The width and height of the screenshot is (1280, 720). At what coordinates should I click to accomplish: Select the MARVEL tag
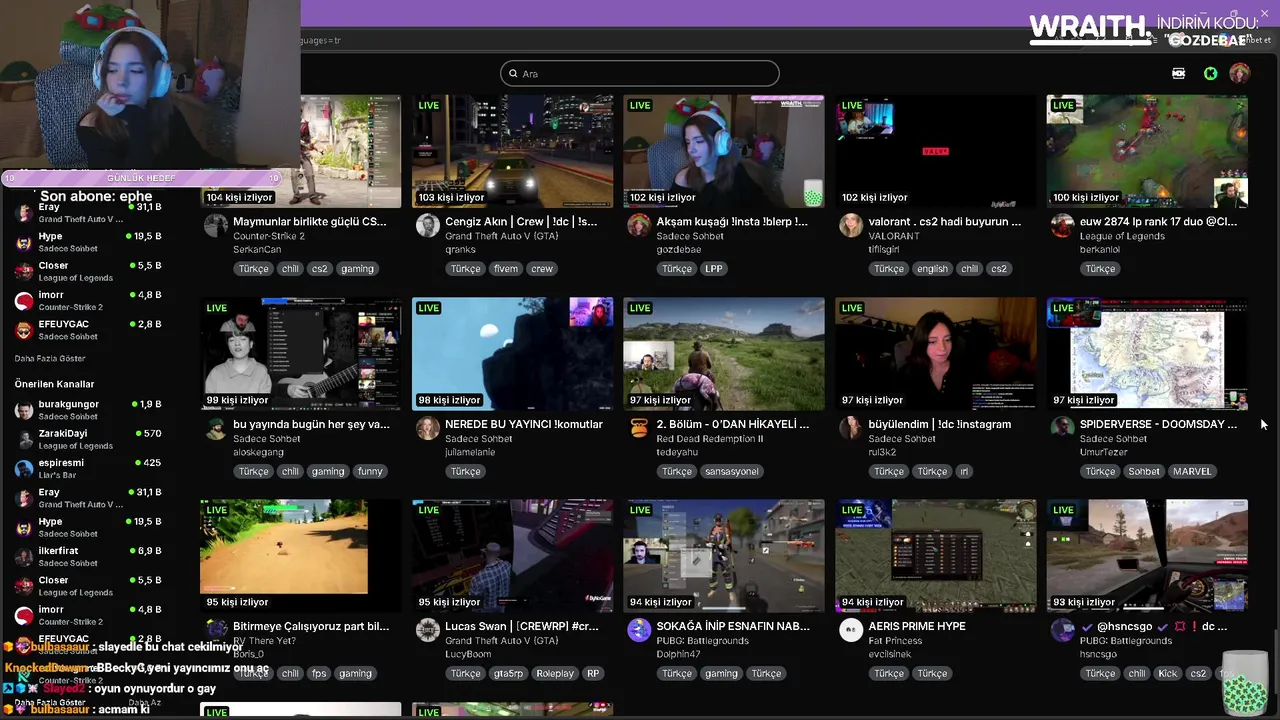tap(1192, 471)
